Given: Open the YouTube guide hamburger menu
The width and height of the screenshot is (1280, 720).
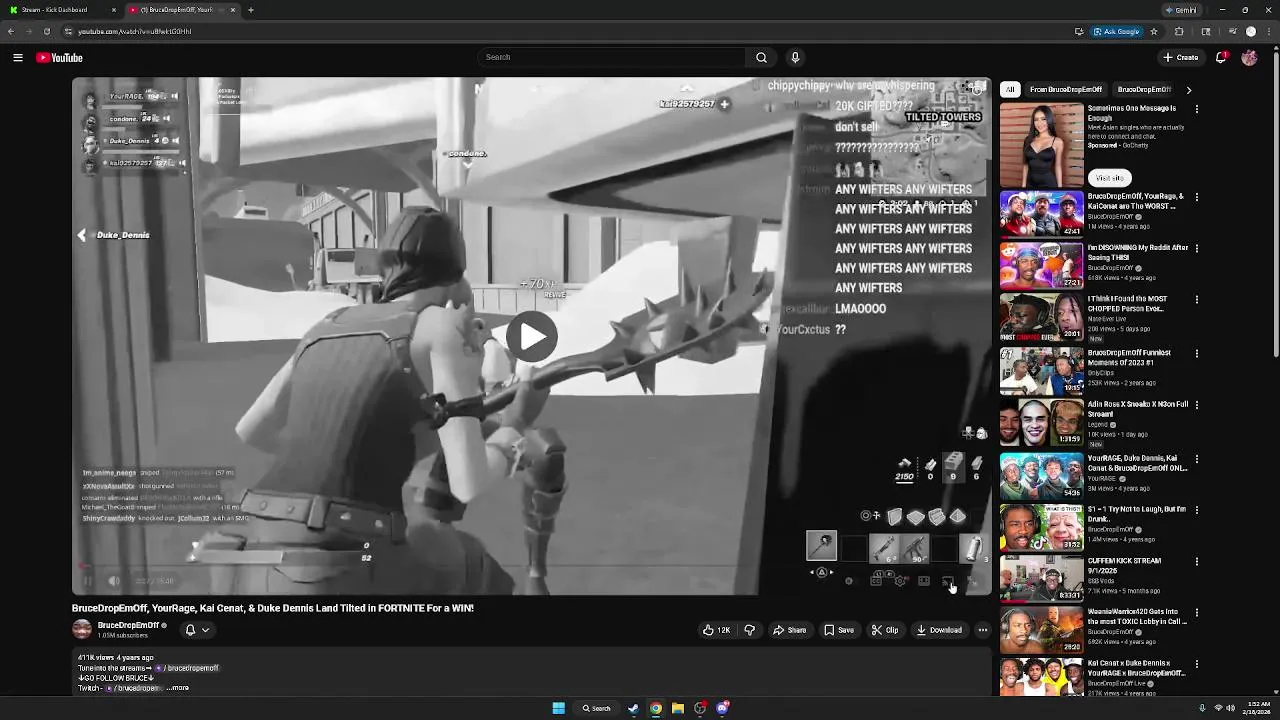Looking at the screenshot, I should pyautogui.click(x=18, y=58).
